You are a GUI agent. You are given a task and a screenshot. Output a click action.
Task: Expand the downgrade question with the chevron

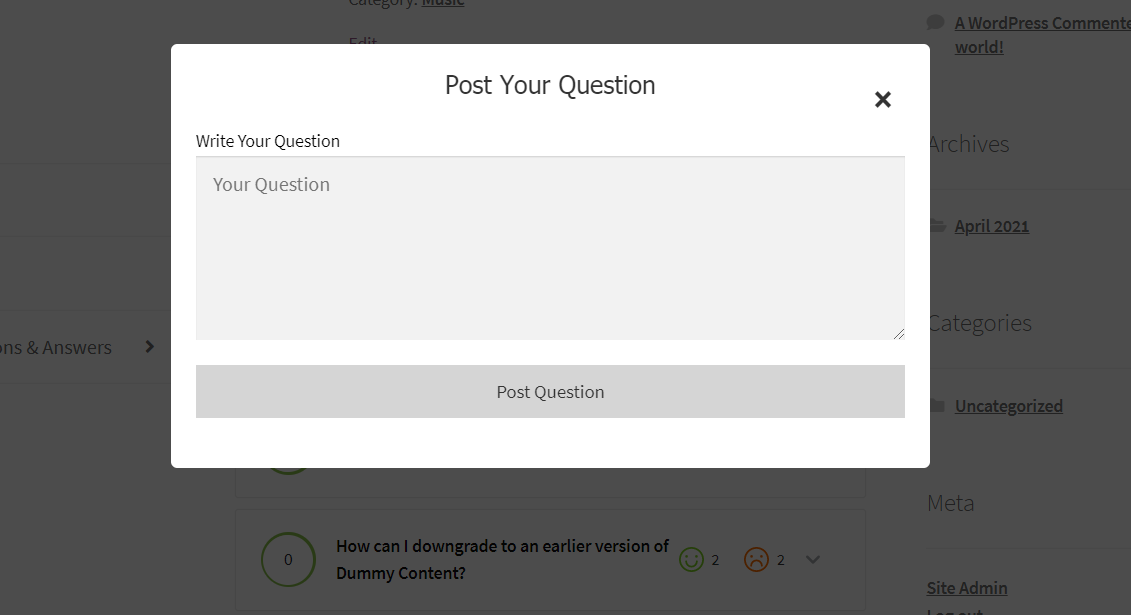(813, 560)
